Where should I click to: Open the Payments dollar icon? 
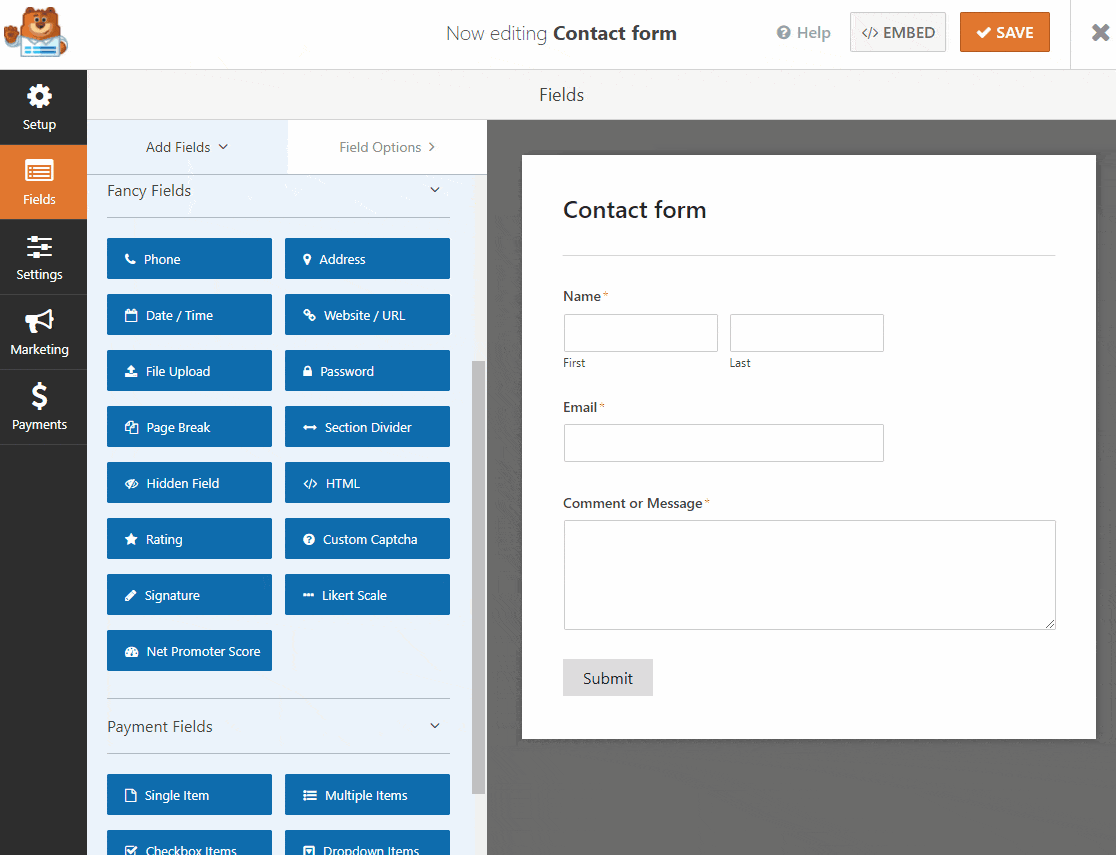[x=40, y=407]
